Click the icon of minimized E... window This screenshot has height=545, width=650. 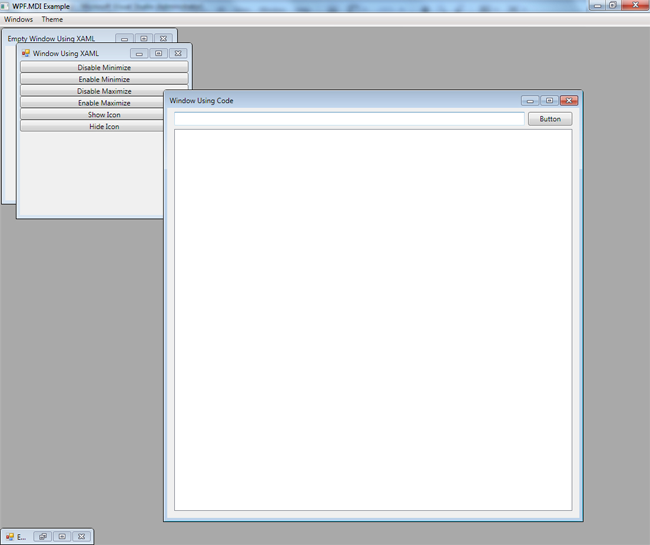pyautogui.click(x=10, y=537)
